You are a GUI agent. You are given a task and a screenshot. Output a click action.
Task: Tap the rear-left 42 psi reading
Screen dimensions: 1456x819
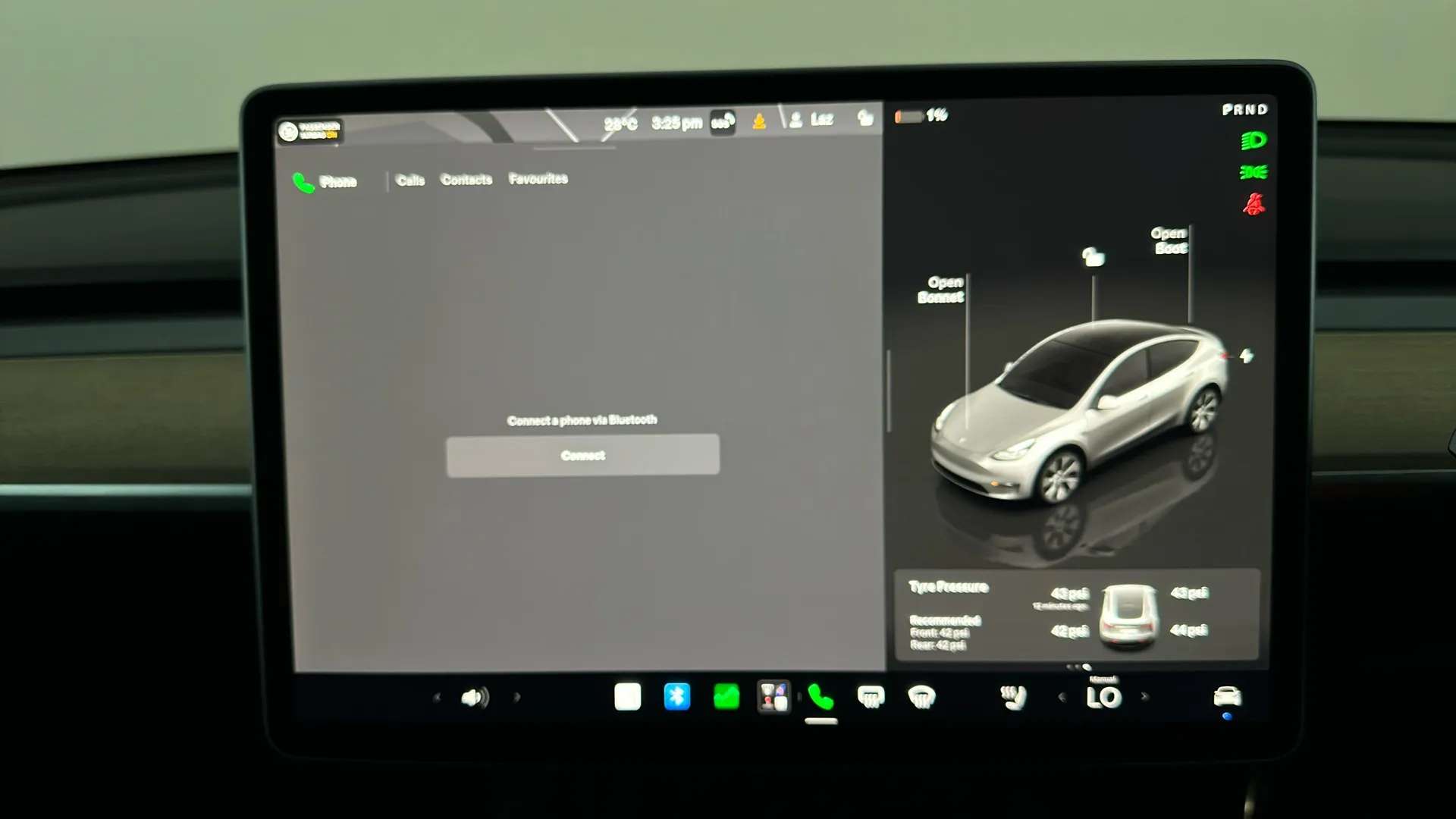pyautogui.click(x=1070, y=631)
